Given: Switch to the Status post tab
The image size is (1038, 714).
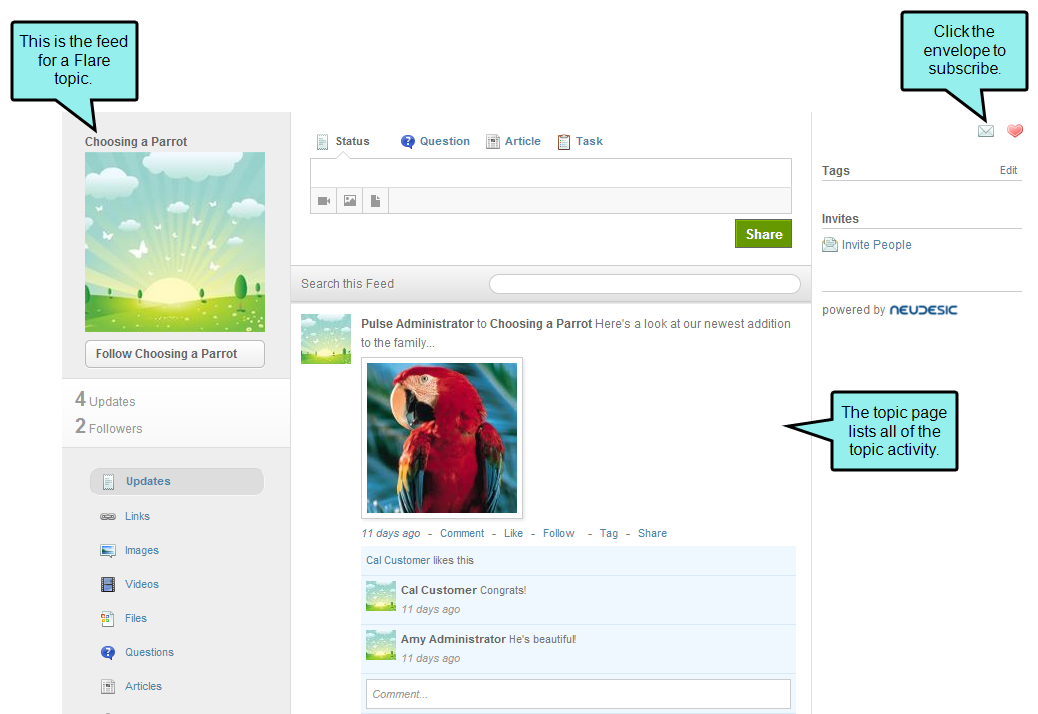Looking at the screenshot, I should [x=352, y=141].
